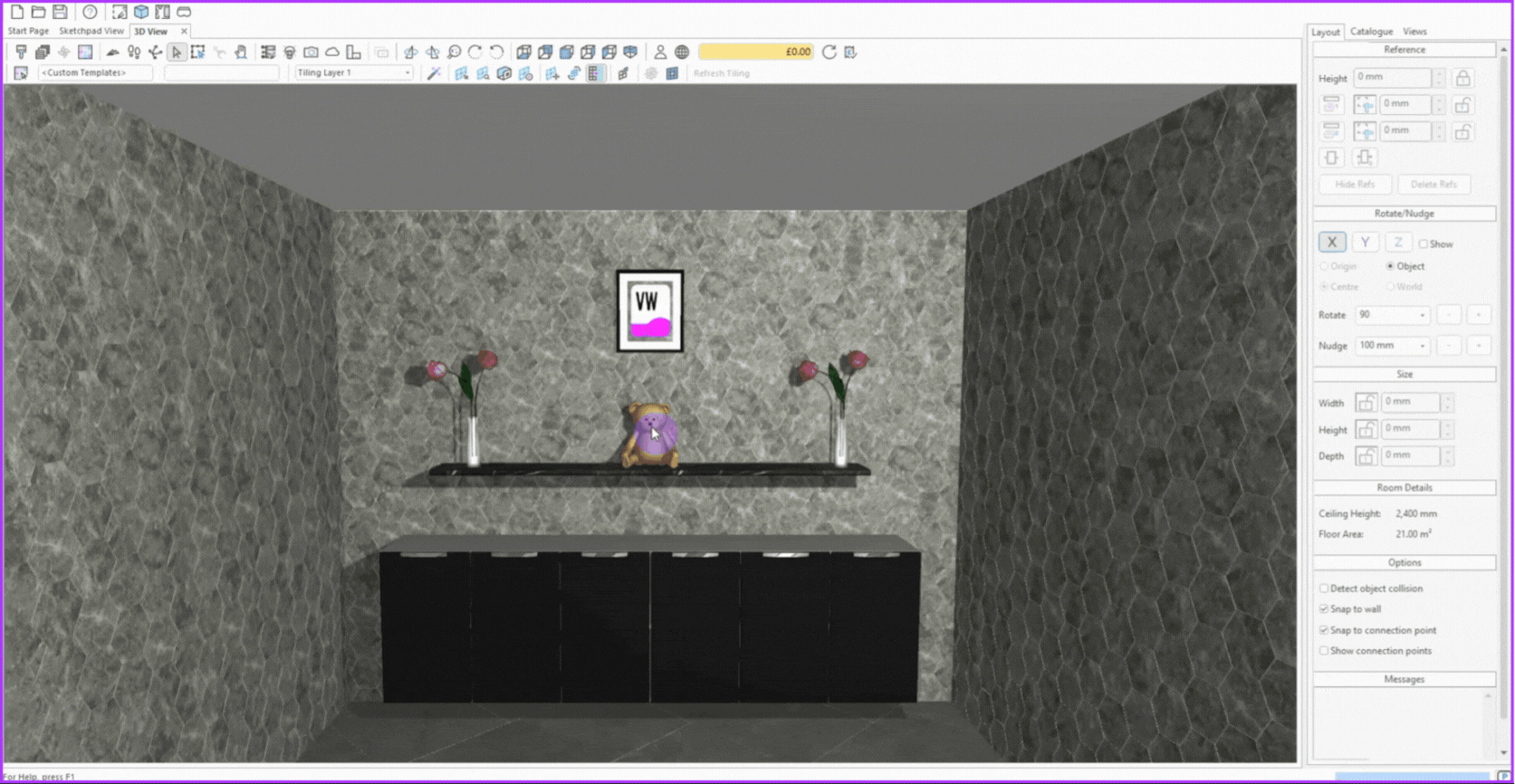Image resolution: width=1515 pixels, height=784 pixels.
Task: Click the X axis button
Action: click(1331, 243)
